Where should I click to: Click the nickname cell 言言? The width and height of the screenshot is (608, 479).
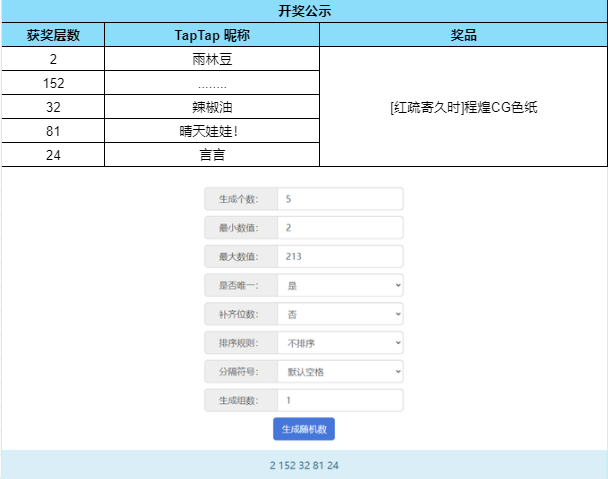pyautogui.click(x=212, y=155)
